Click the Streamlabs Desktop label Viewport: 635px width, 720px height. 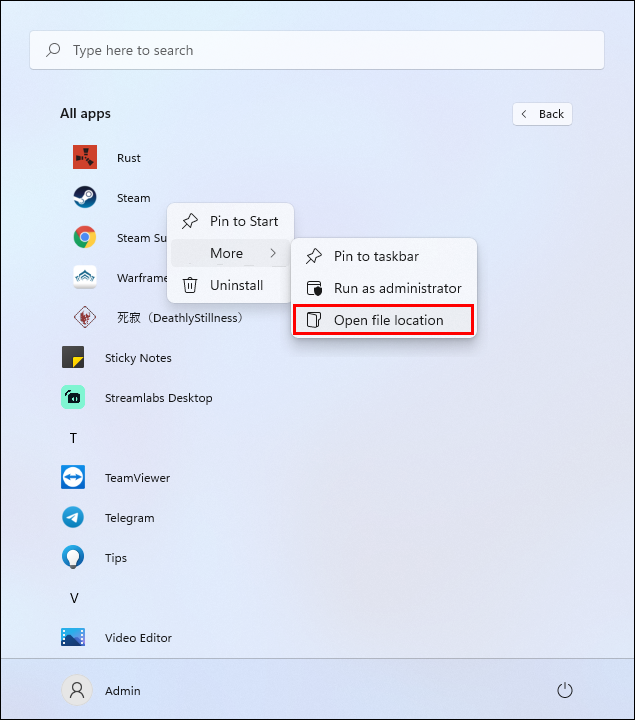[x=158, y=398]
